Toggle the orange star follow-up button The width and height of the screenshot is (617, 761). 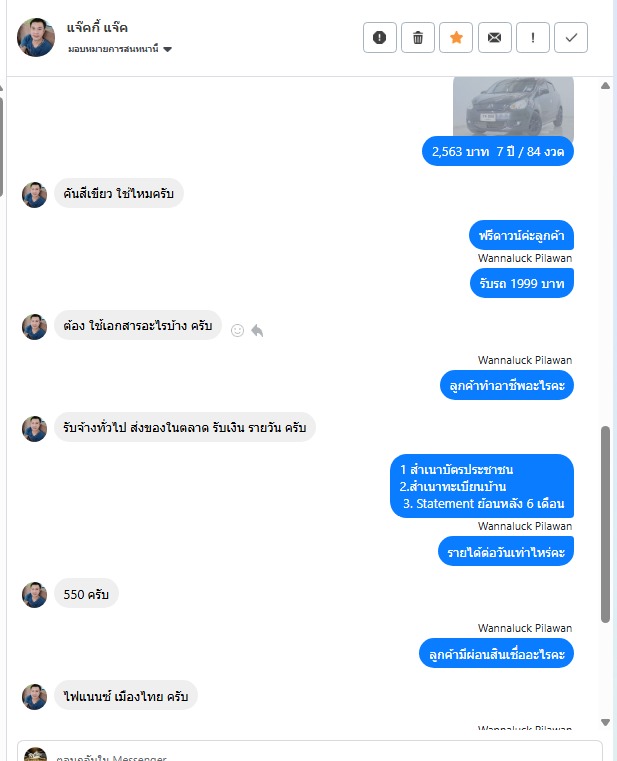tap(456, 37)
